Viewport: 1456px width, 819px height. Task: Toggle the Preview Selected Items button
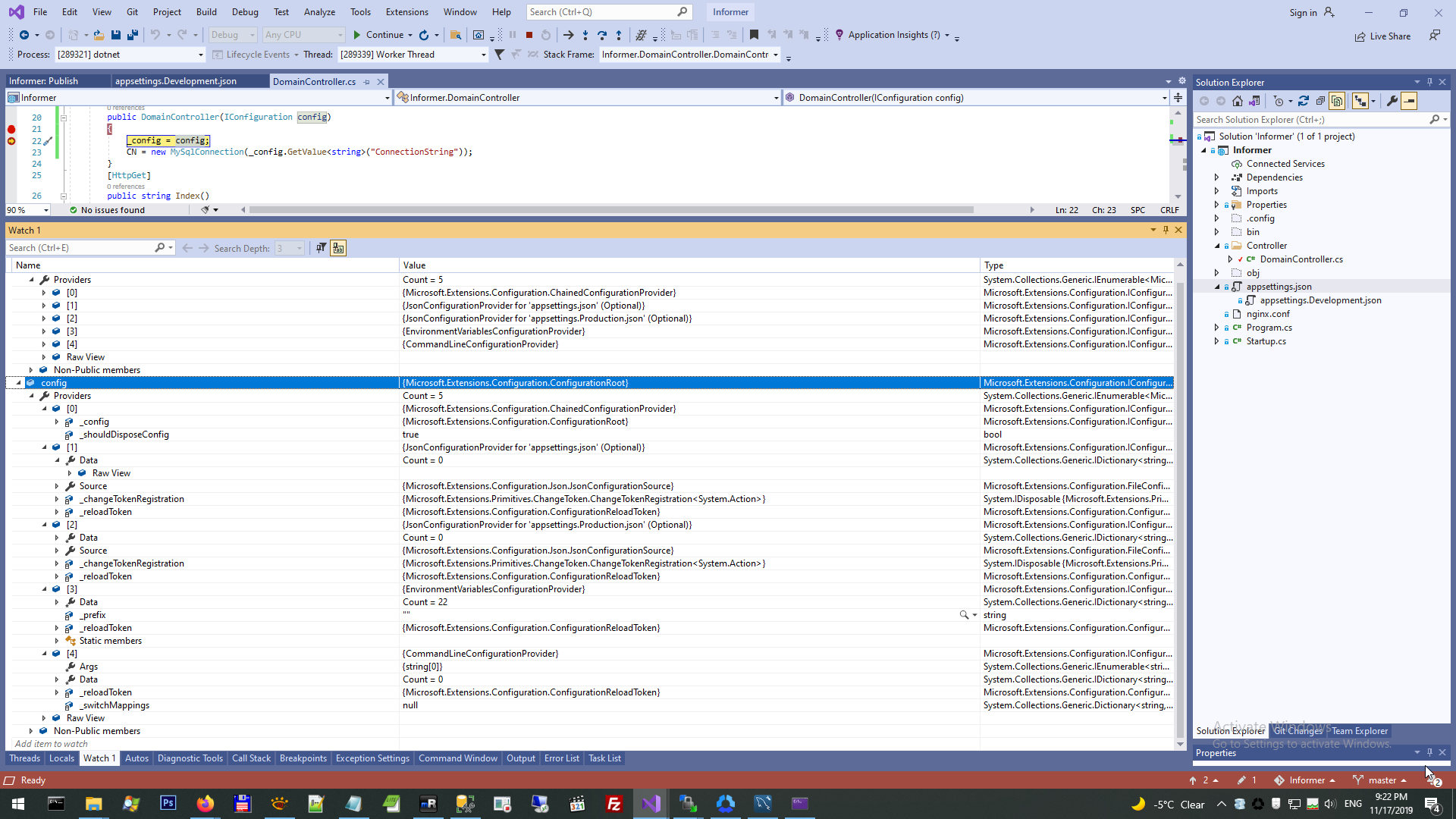pyautogui.click(x=1409, y=101)
